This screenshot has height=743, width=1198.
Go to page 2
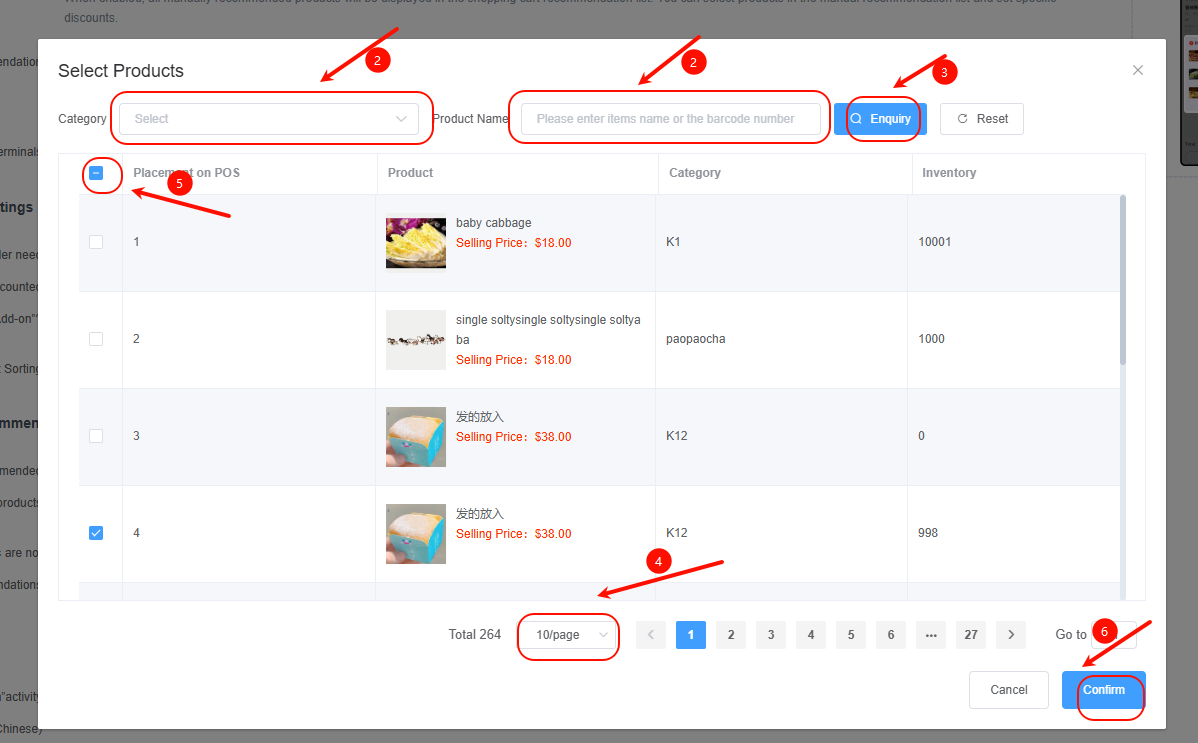click(x=731, y=635)
